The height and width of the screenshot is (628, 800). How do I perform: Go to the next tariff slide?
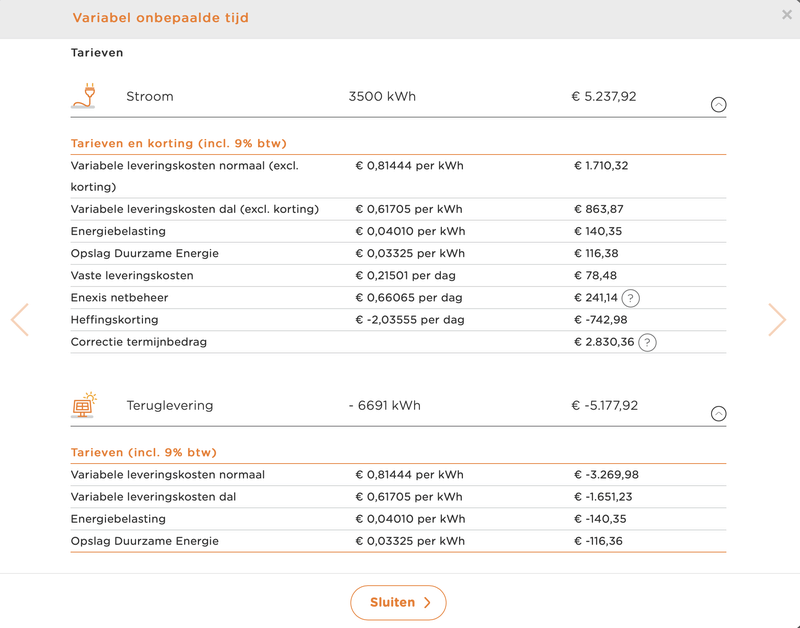pyautogui.click(x=777, y=319)
